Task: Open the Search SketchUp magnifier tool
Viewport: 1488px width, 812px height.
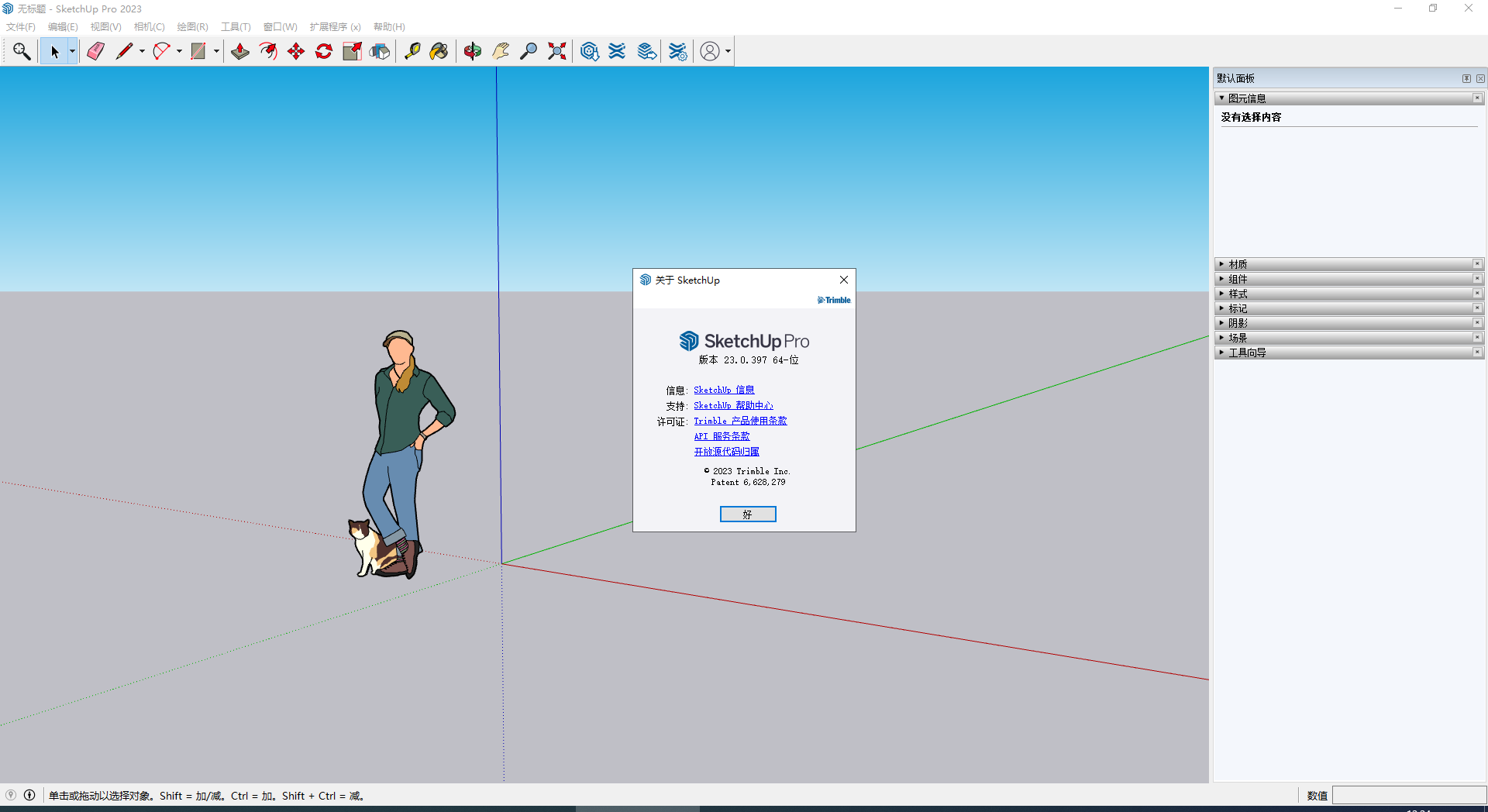Action: click(22, 51)
